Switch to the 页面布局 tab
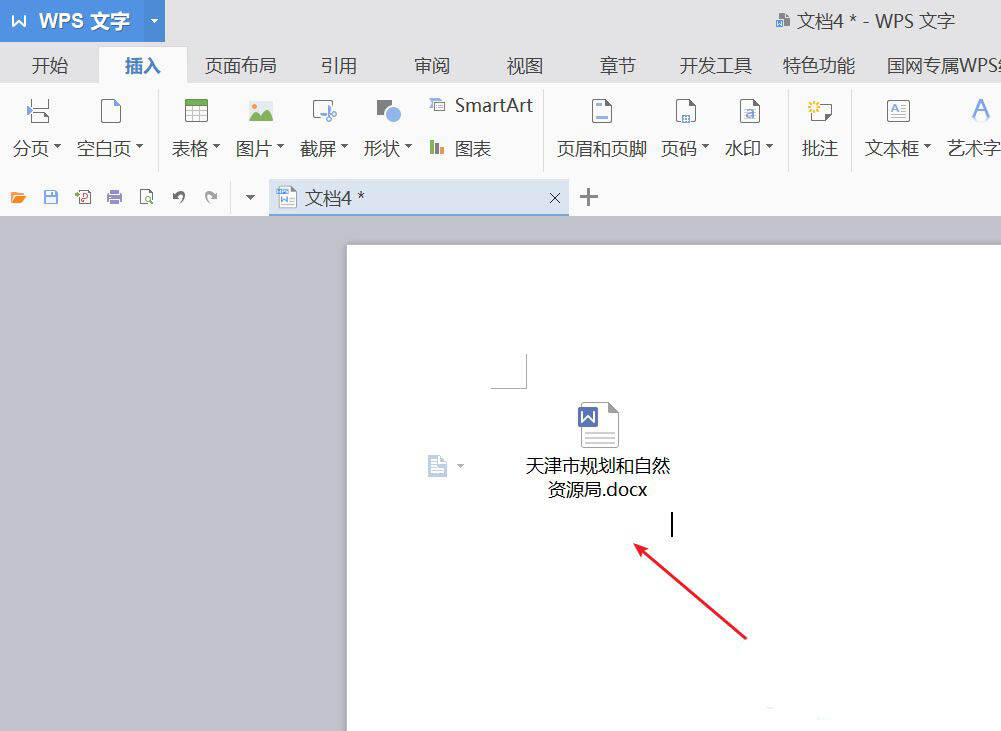1001x731 pixels. pos(241,65)
